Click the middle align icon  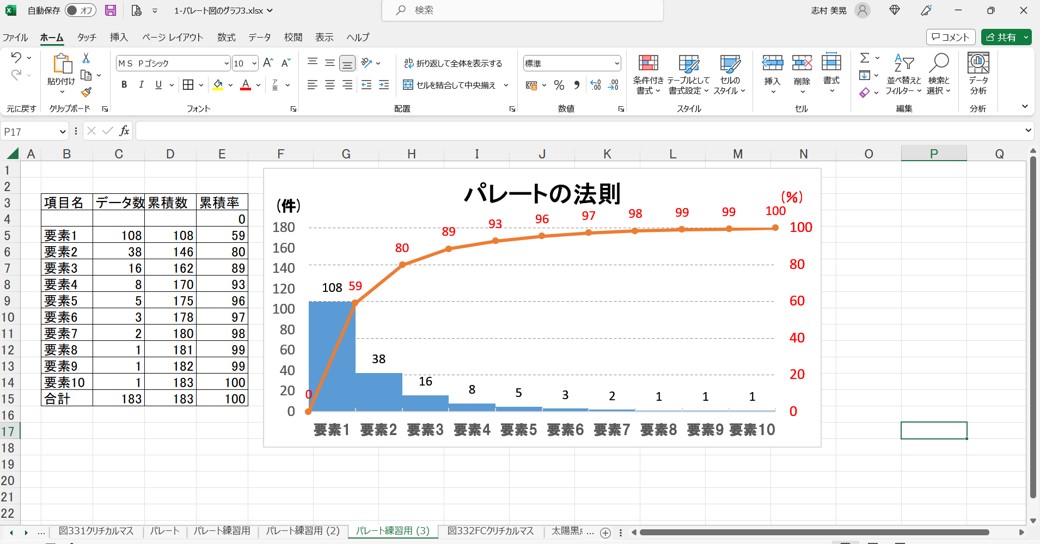click(330, 63)
